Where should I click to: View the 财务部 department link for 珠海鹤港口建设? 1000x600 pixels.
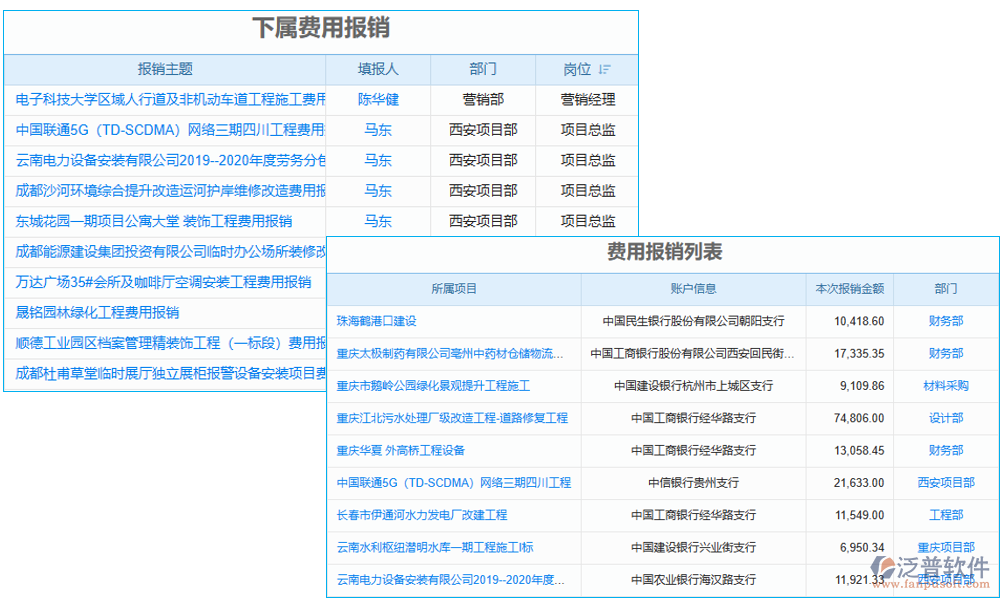(946, 322)
